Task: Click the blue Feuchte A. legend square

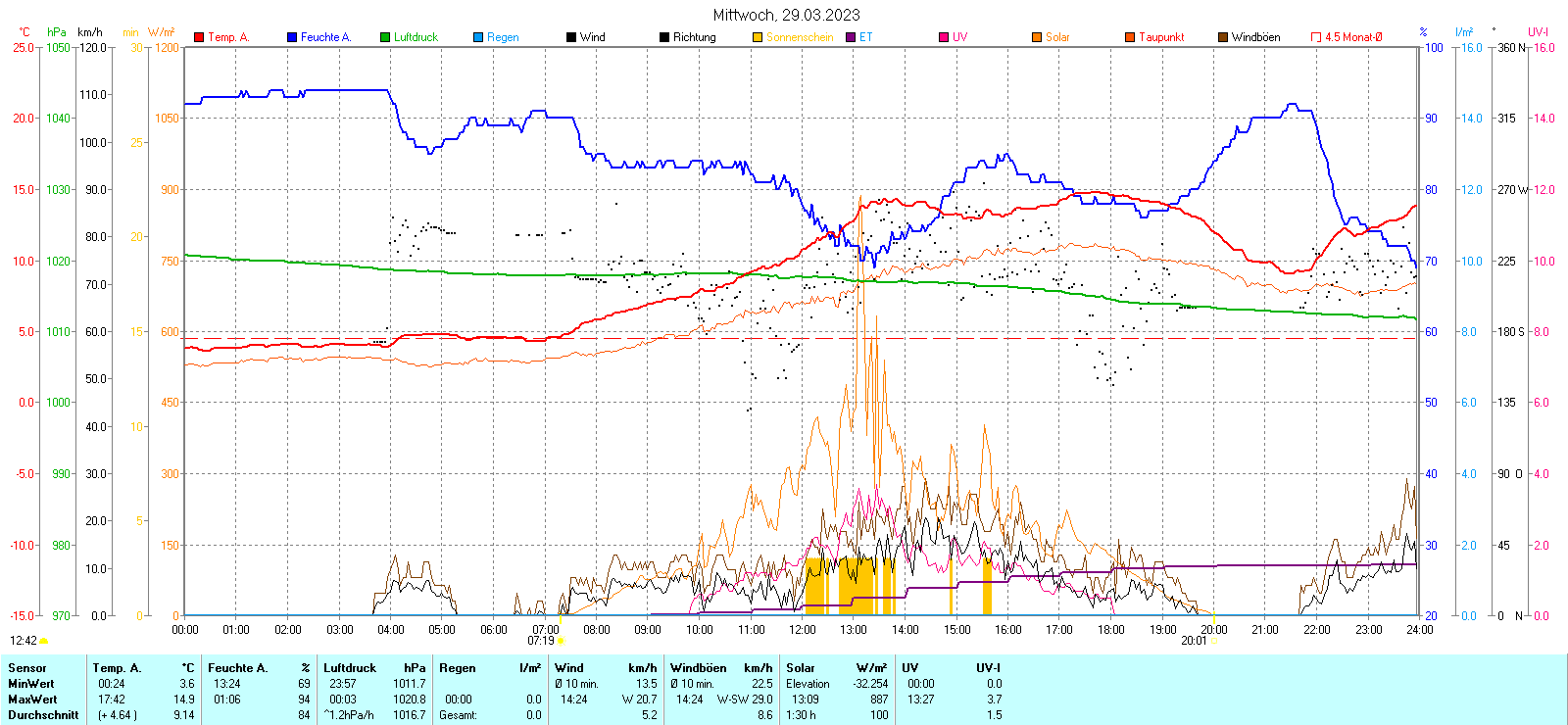Action: (x=292, y=37)
